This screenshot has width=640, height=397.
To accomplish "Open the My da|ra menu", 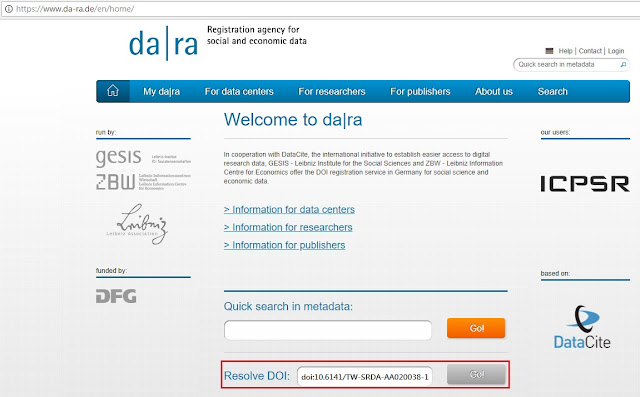I will (x=161, y=91).
